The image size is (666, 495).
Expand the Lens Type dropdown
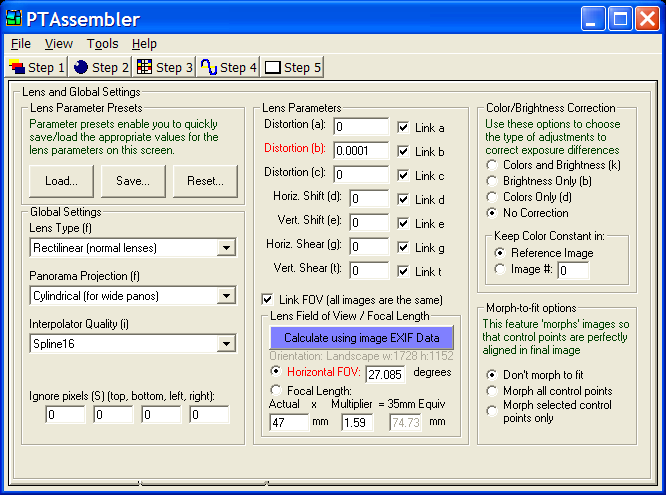pyautogui.click(x=226, y=248)
